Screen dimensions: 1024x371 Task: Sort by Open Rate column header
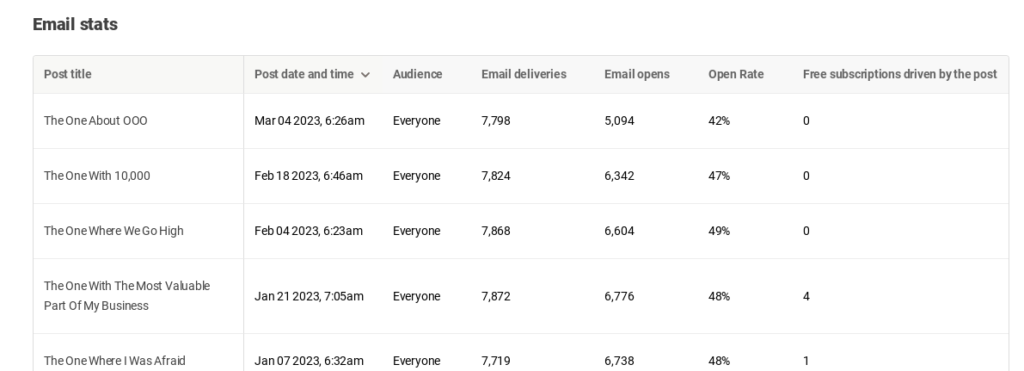736,74
